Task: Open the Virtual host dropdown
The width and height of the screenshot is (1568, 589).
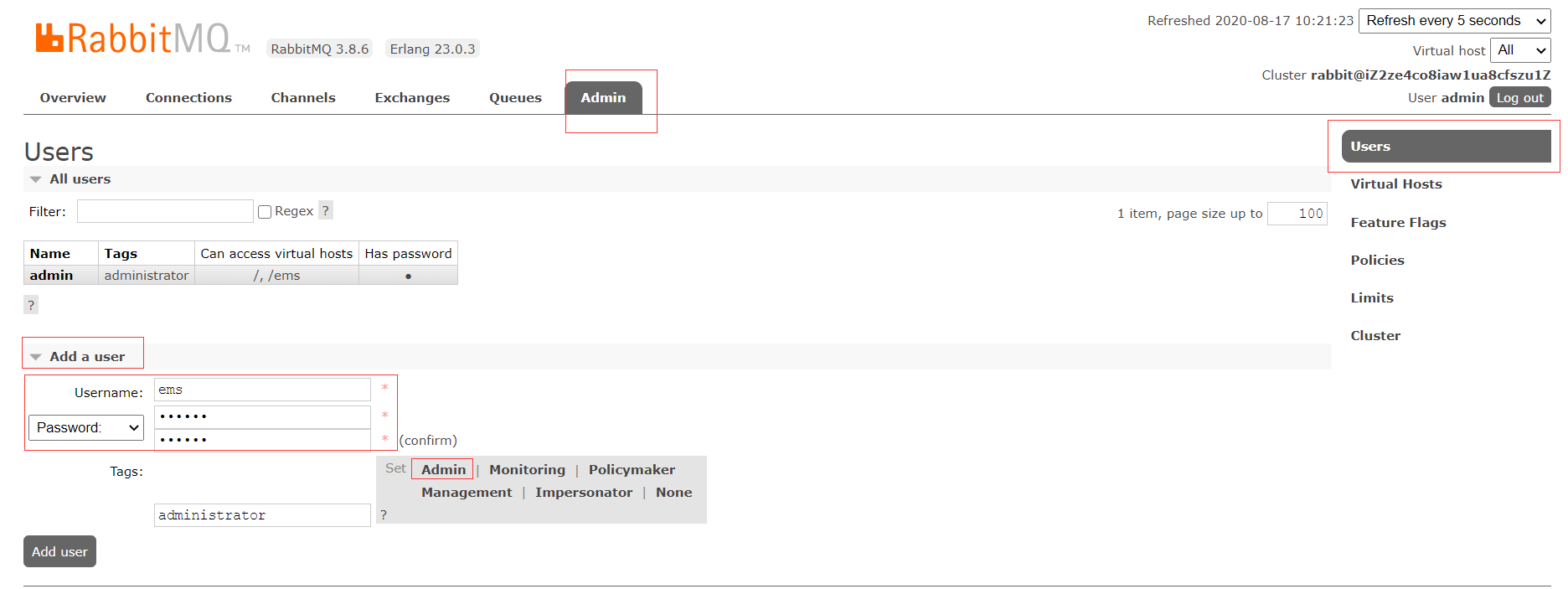Action: pyautogui.click(x=1520, y=50)
